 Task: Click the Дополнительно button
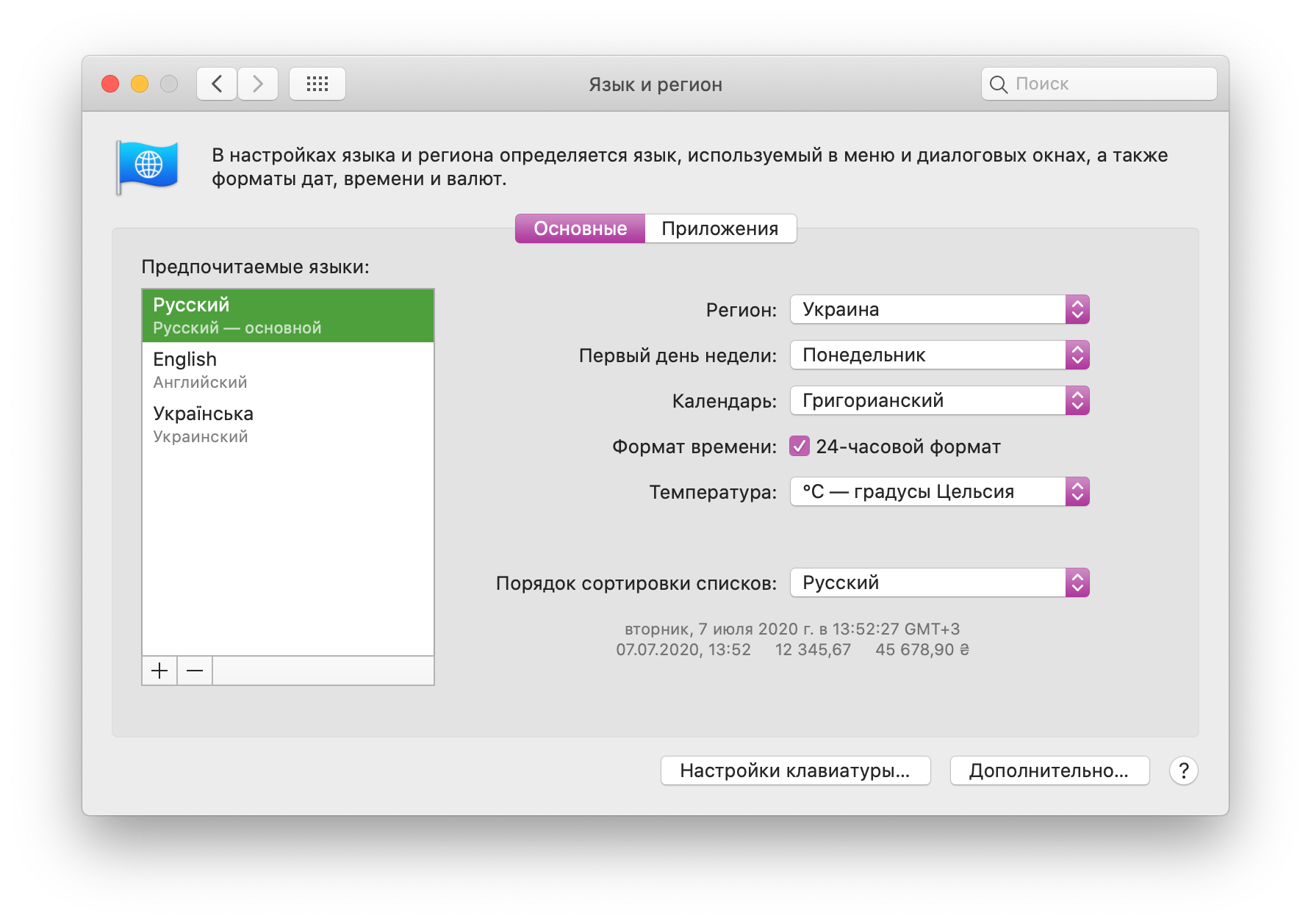pyautogui.click(x=1049, y=770)
